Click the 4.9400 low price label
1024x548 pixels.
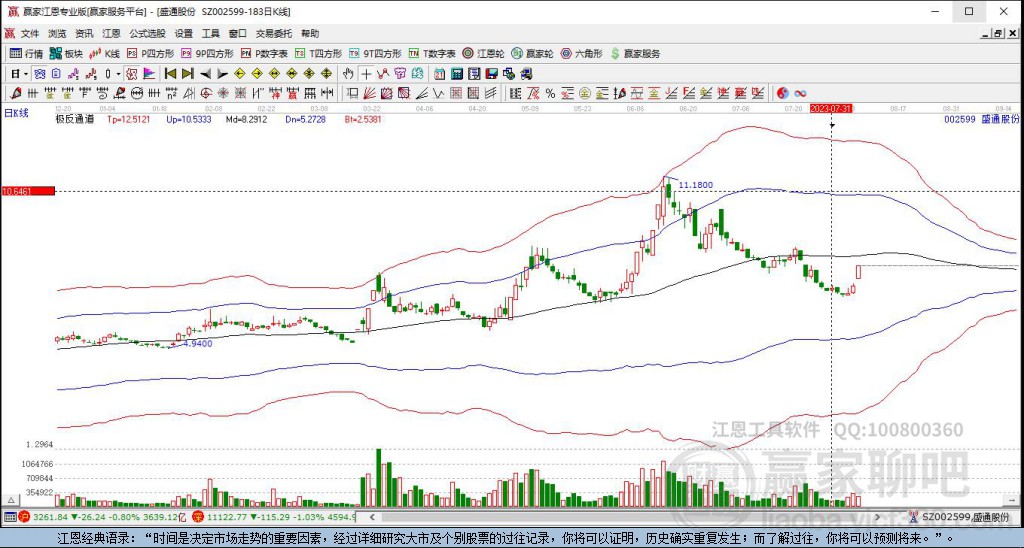point(198,344)
